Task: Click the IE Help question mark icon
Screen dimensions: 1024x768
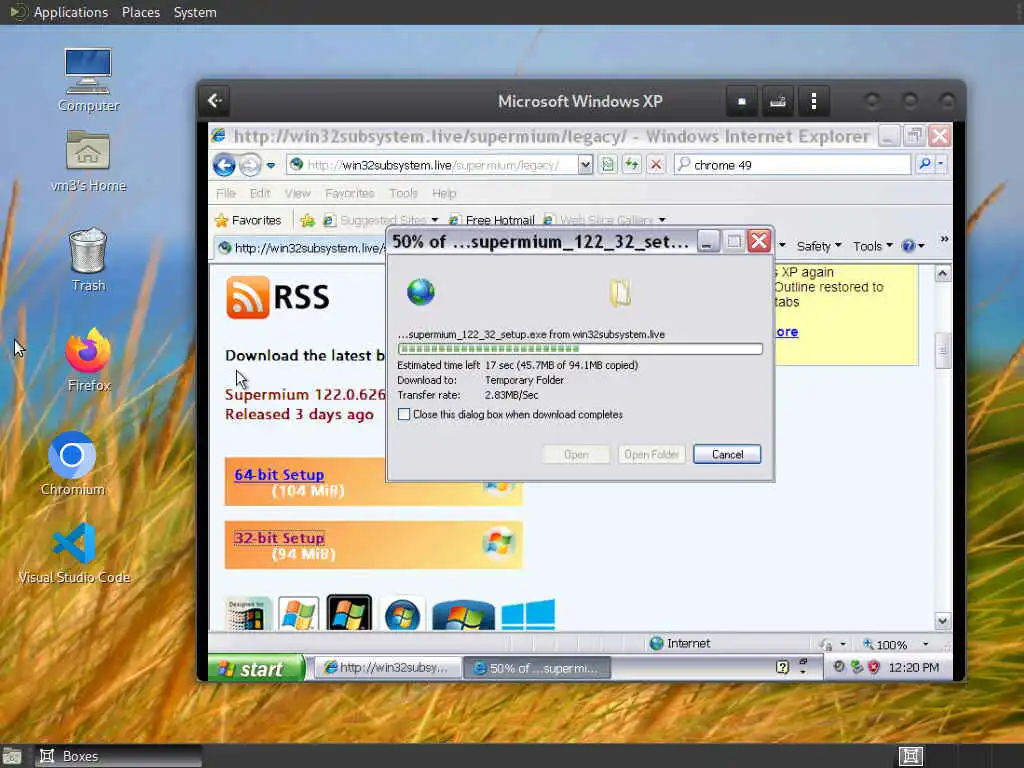Action: tap(908, 246)
